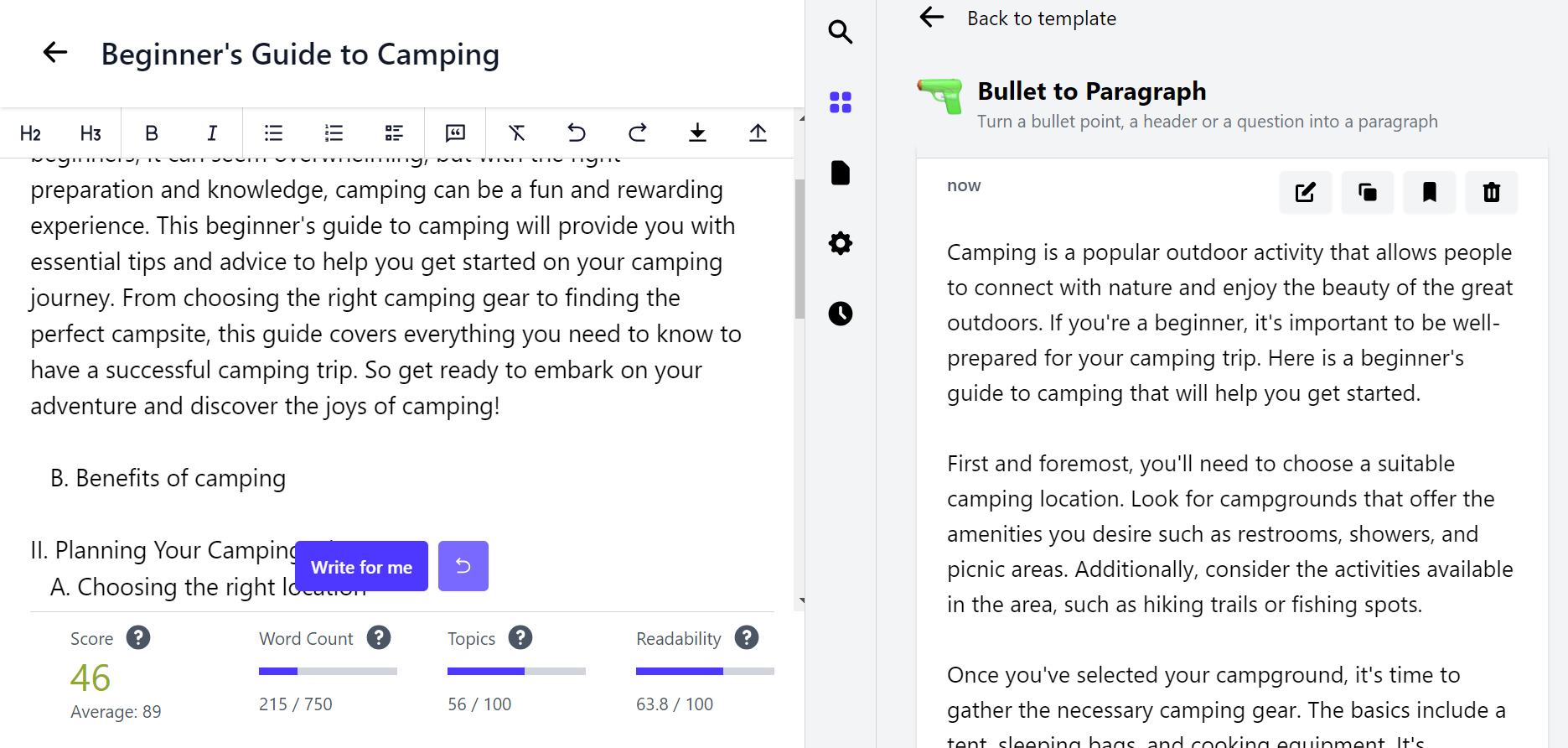
Task: Click the Bullet to Paragraph title
Action: [x=1092, y=91]
